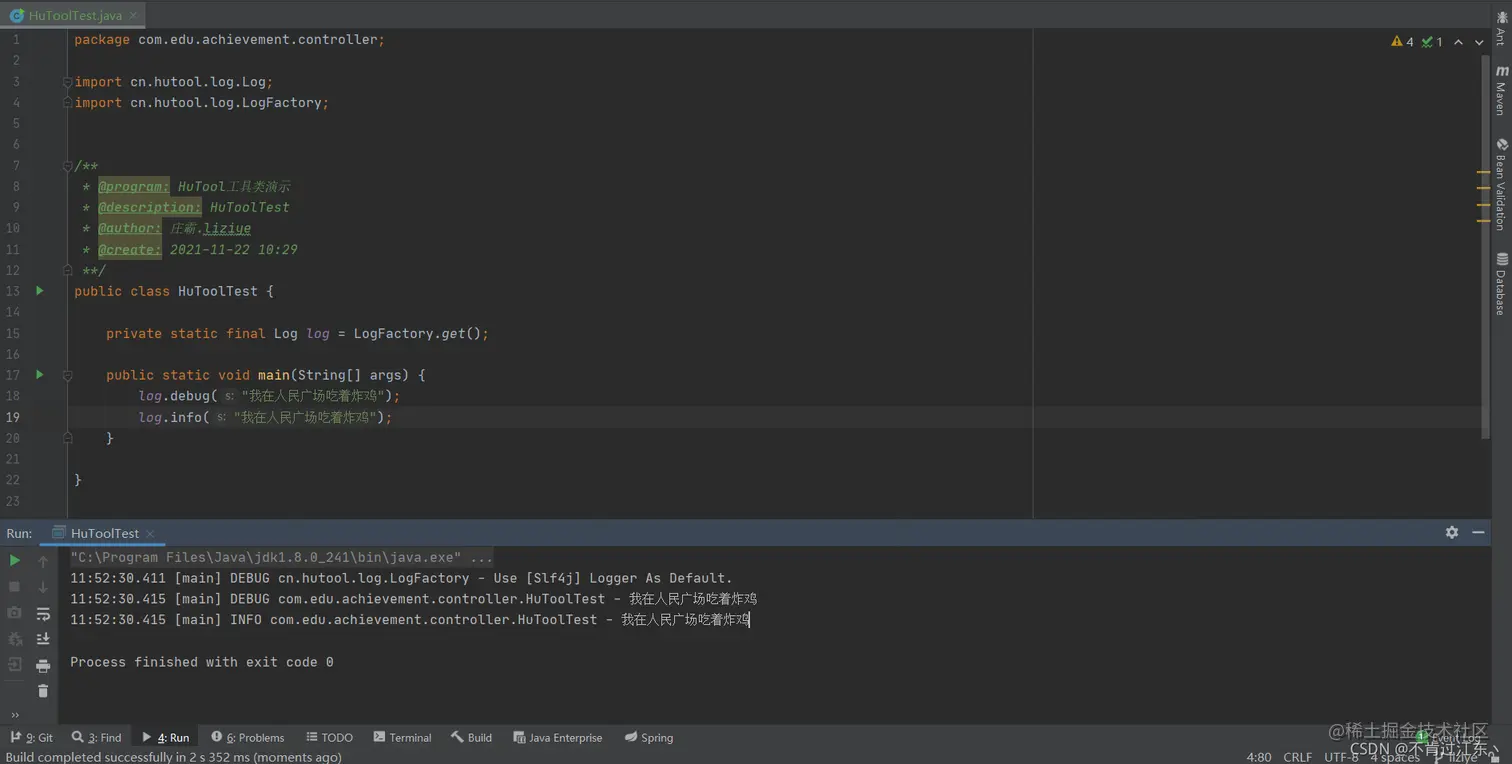Screen dimensions: 1512x764
Task: Open the Ant tool window
Action: click(1501, 28)
